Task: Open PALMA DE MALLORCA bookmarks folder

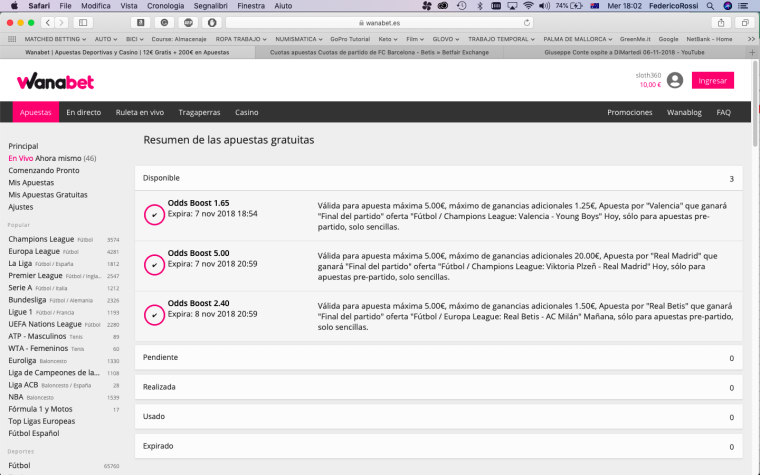Action: tap(578, 39)
